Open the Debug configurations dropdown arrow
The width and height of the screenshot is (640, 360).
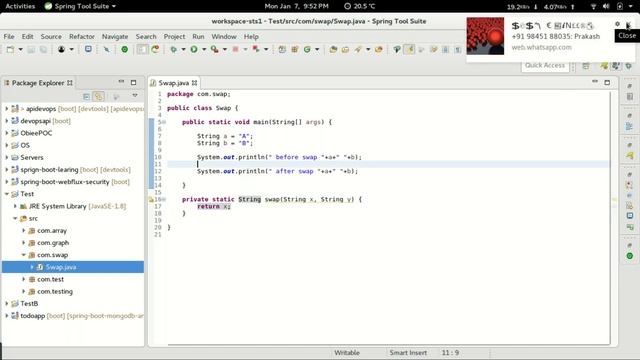point(183,49)
